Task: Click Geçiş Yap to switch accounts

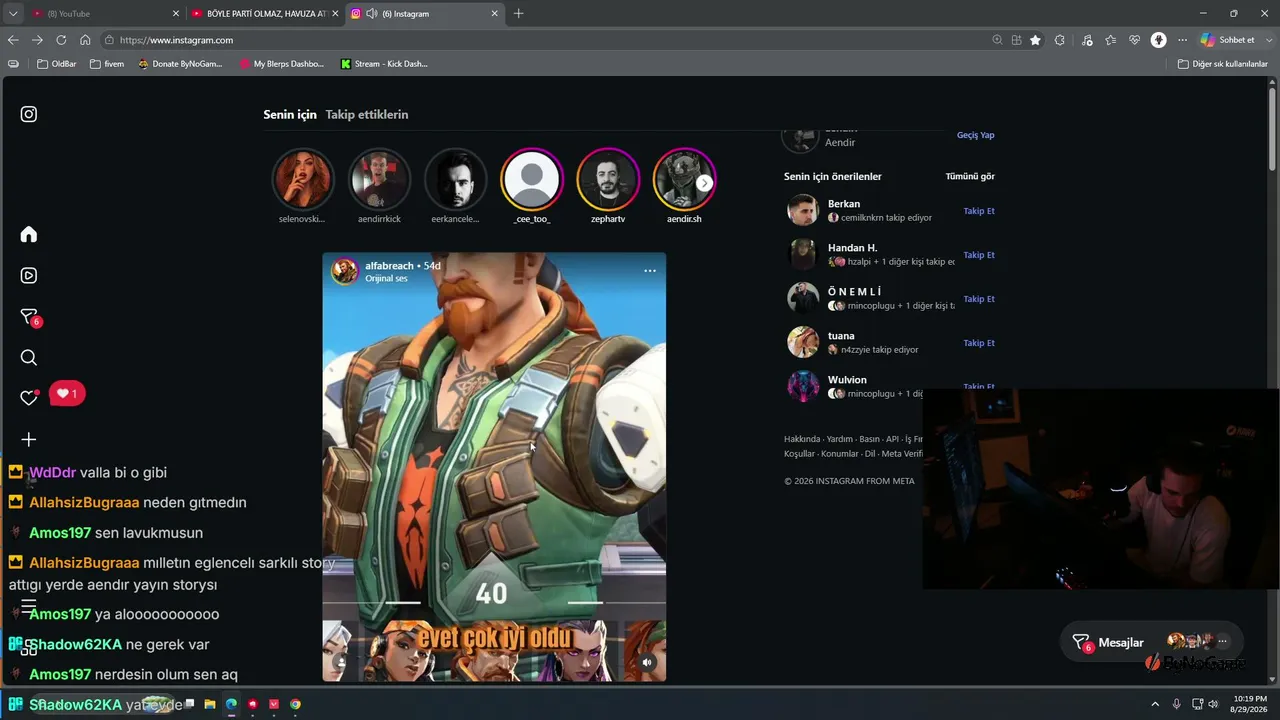Action: [976, 135]
